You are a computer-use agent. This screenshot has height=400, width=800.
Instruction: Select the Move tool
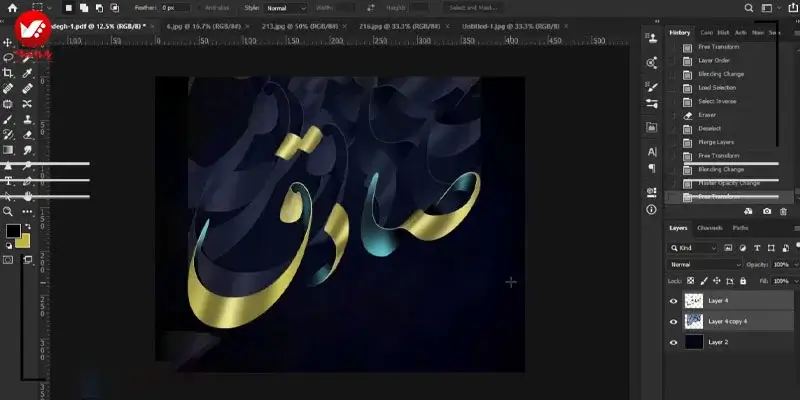point(8,42)
